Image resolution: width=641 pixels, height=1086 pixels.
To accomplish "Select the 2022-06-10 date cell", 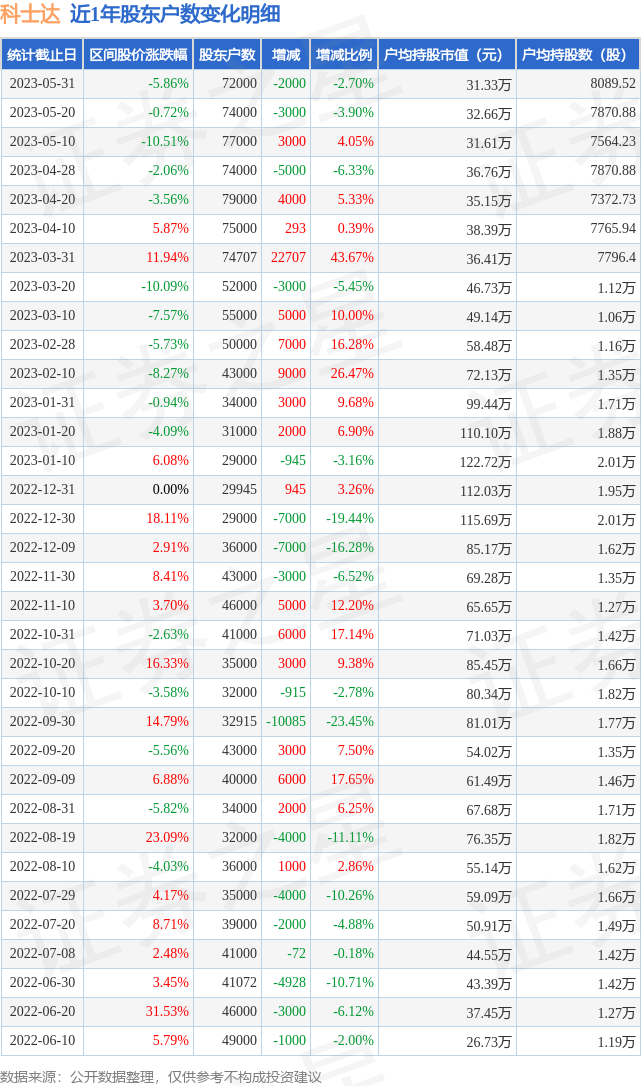I will pos(42,1041).
